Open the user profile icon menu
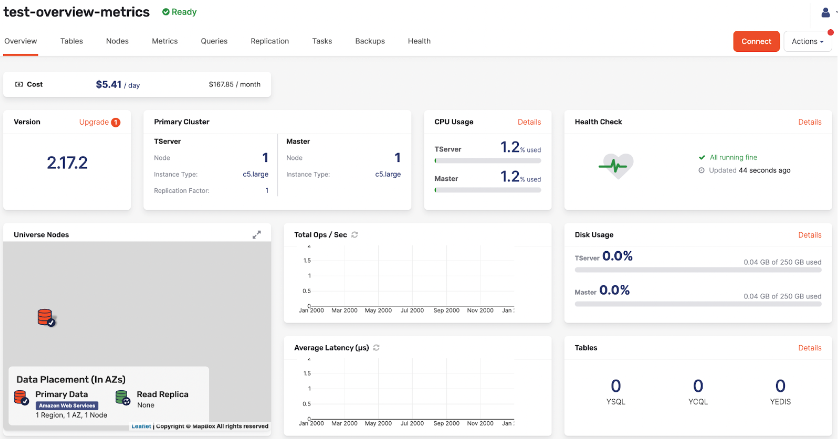This screenshot has height=439, width=840. pos(825,13)
